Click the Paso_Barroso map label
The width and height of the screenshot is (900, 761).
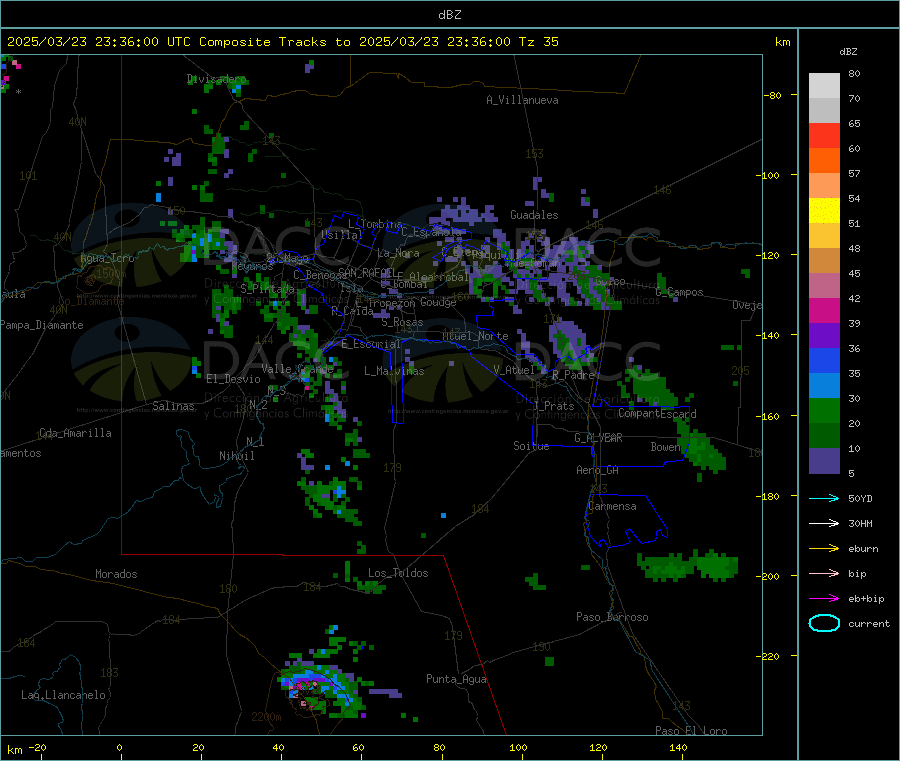click(x=612, y=618)
